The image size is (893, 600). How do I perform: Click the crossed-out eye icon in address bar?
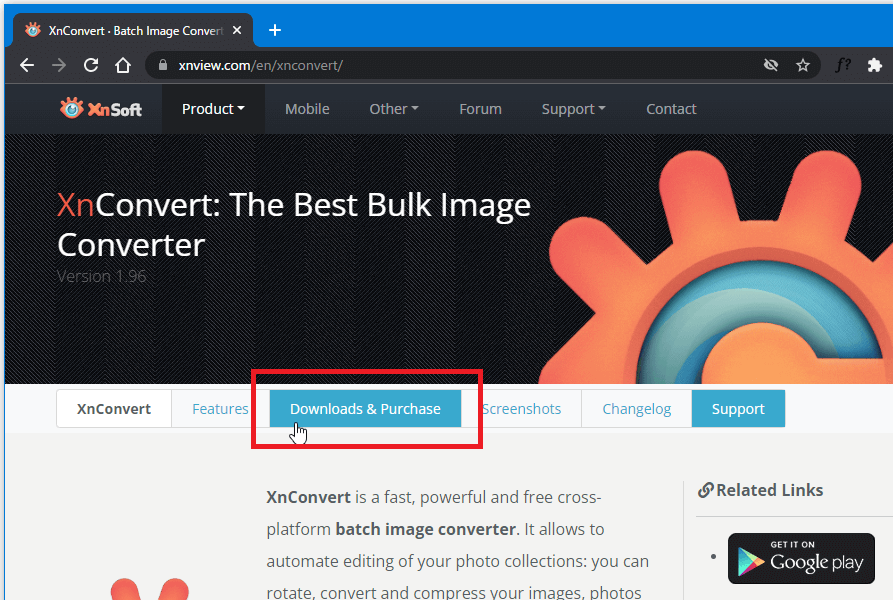(770, 65)
